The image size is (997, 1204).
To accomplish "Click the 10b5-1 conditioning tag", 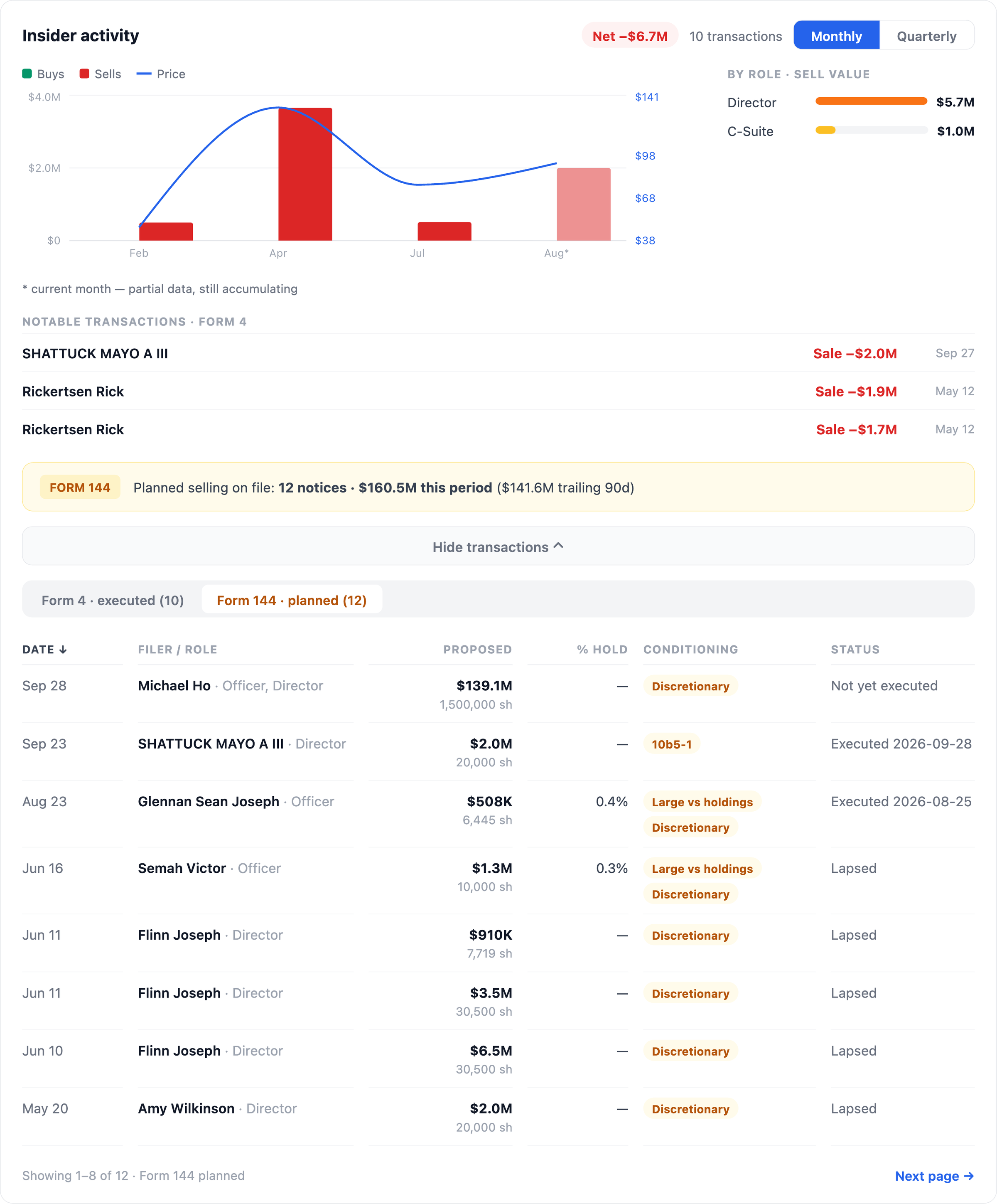I will pos(672,744).
